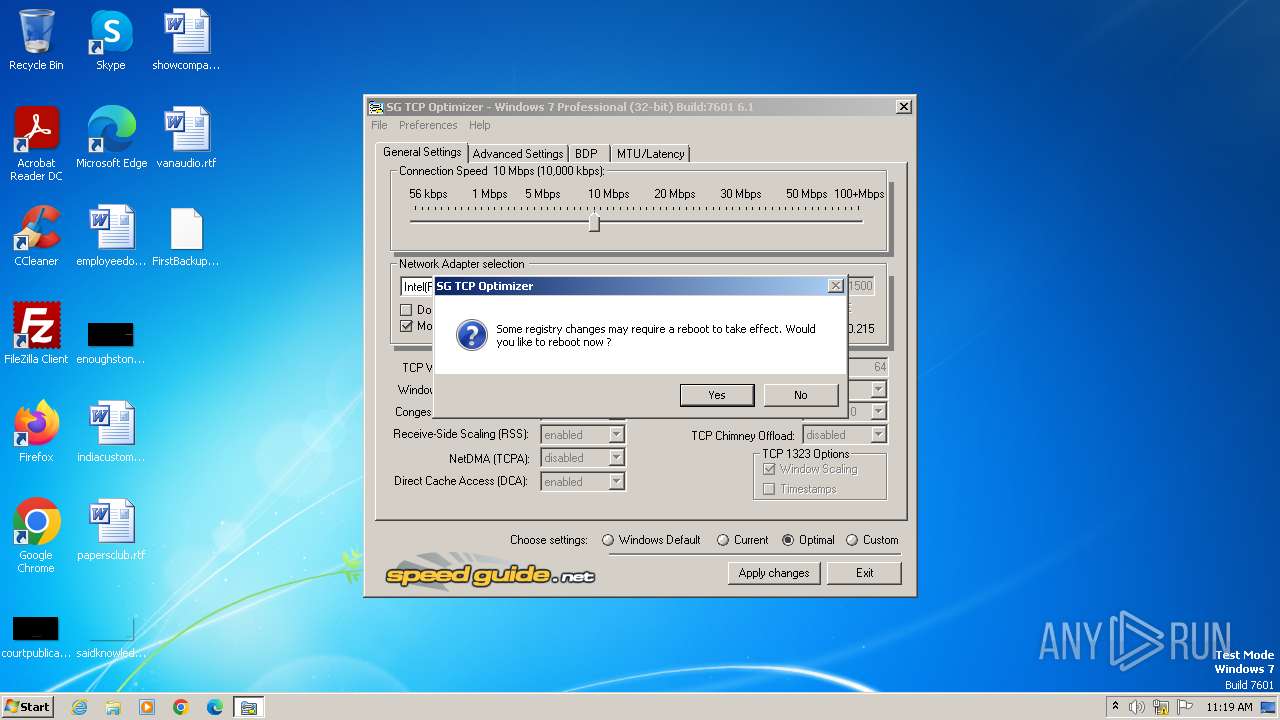Open the Preferences menu
The height and width of the screenshot is (720, 1280).
point(428,125)
